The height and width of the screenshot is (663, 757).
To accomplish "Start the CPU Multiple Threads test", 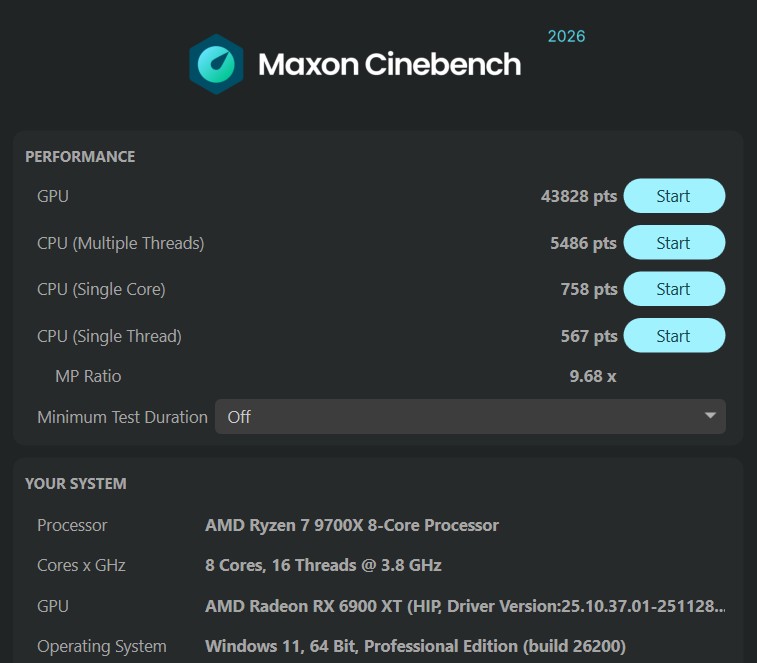I will click(x=674, y=243).
